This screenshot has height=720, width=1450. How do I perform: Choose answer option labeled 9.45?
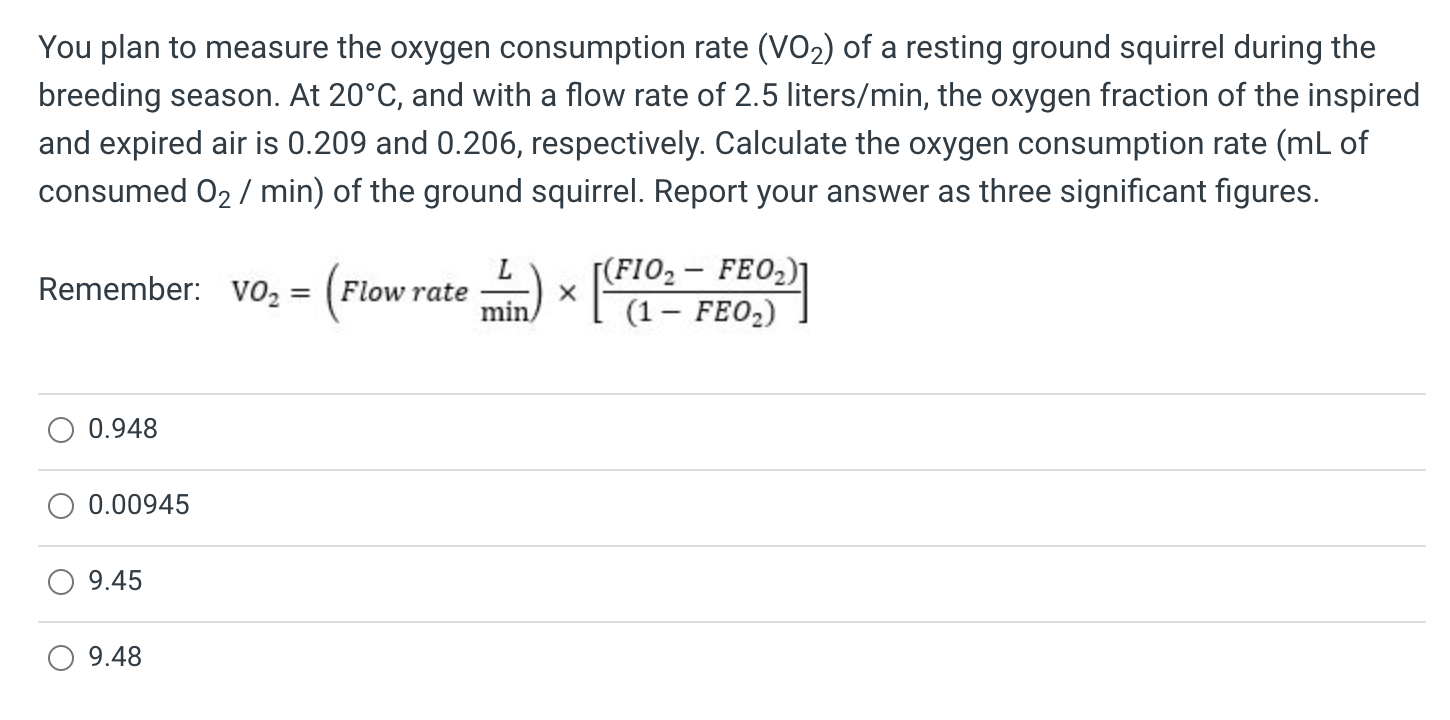[117, 581]
